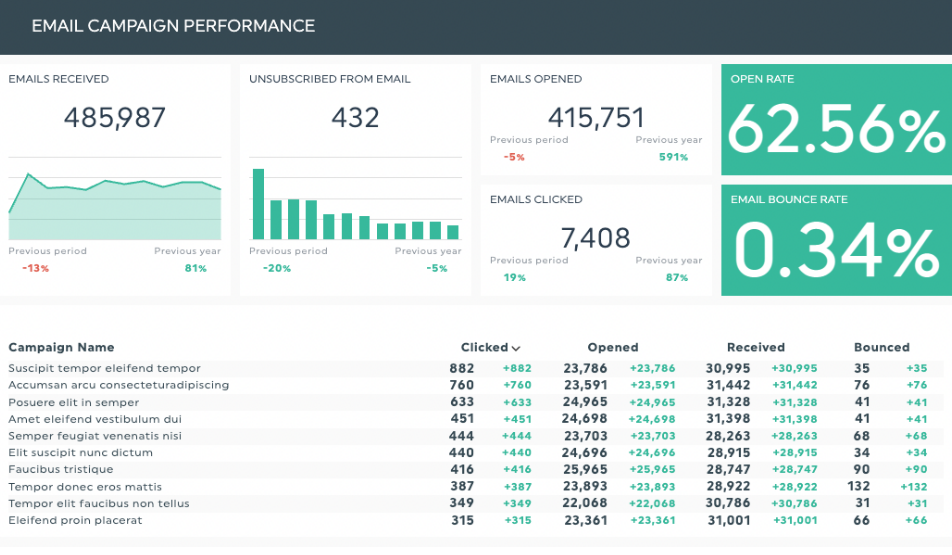Click bounced change +31
Viewport: 952px width, 555px height.
point(917,503)
